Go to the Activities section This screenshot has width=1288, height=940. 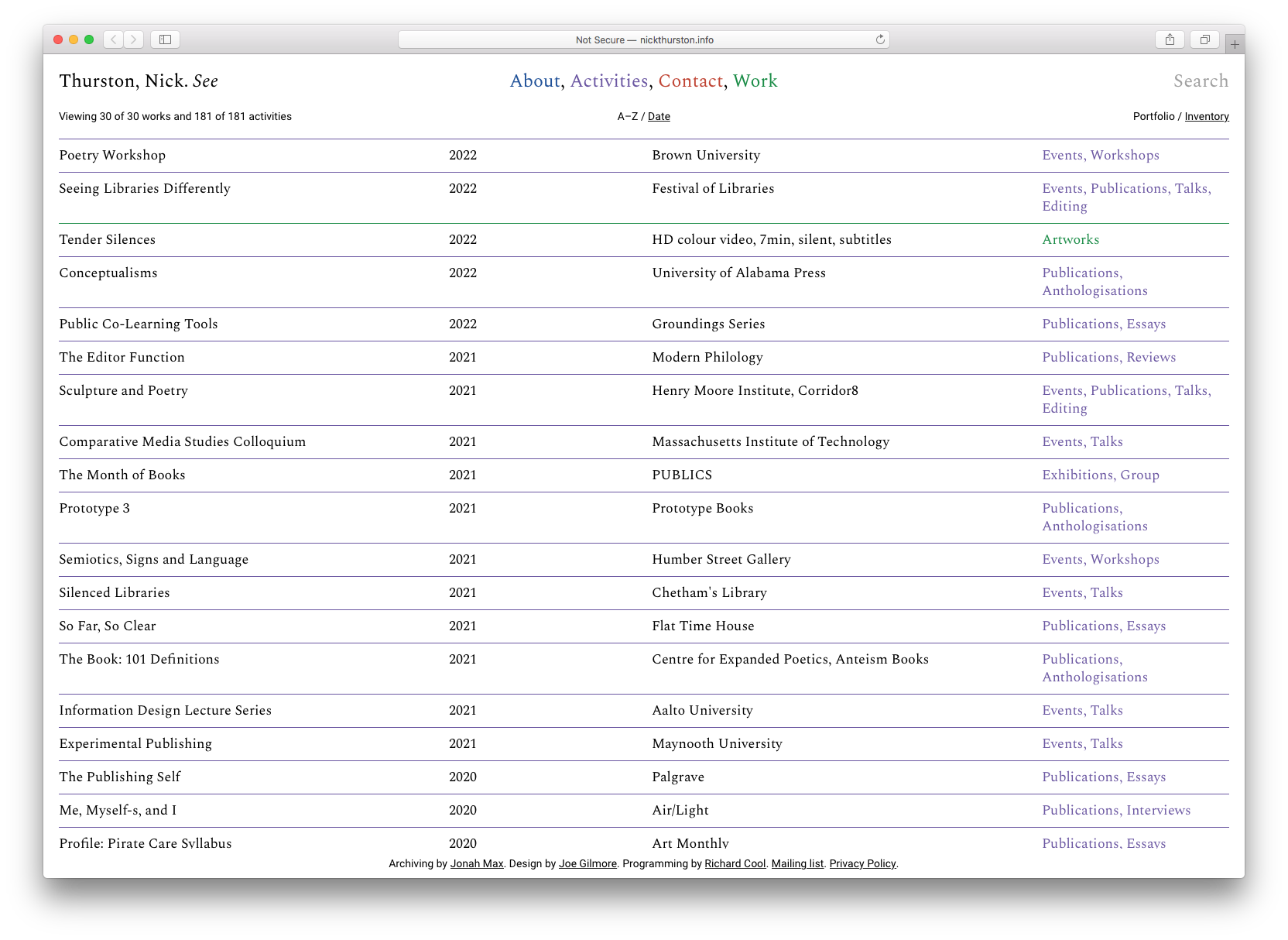[609, 81]
